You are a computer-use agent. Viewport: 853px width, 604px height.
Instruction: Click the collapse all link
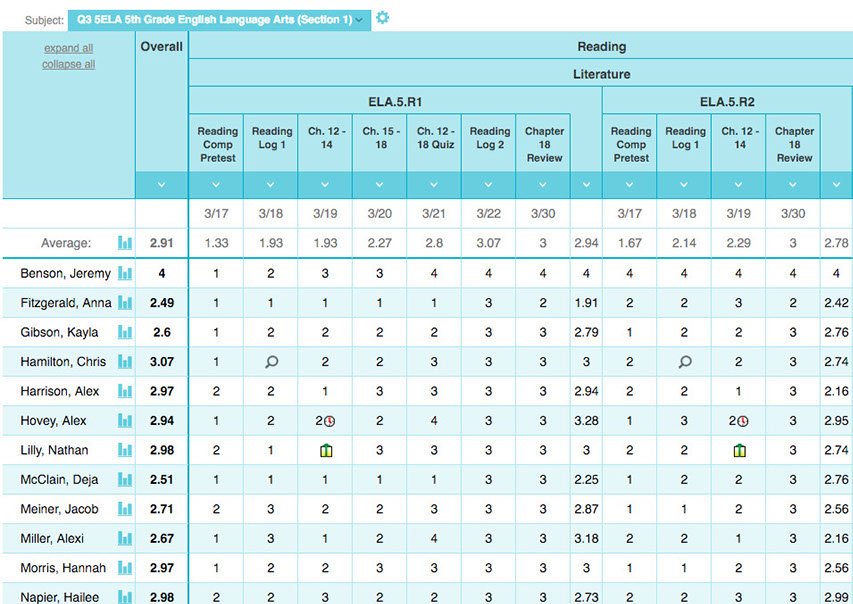coord(69,64)
